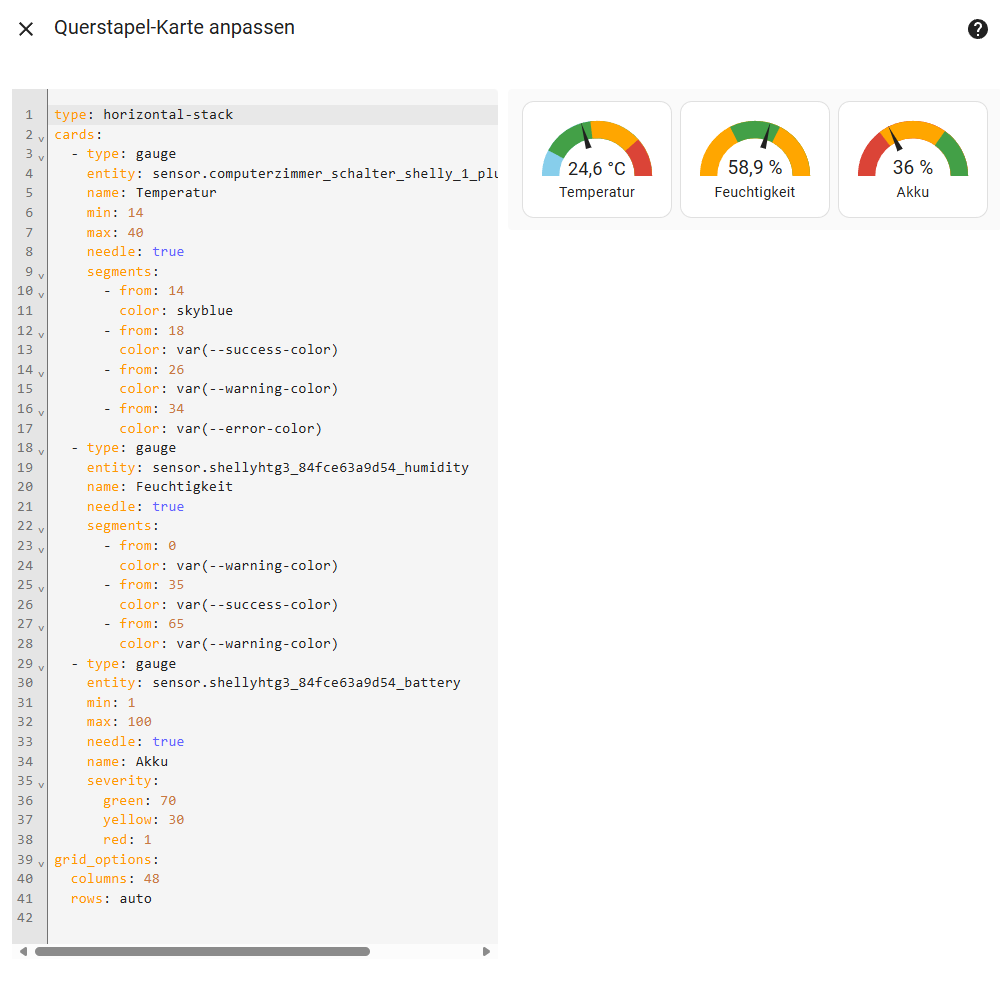
Task: Click the editor scrollbar's left arrow
Action: pos(24,951)
